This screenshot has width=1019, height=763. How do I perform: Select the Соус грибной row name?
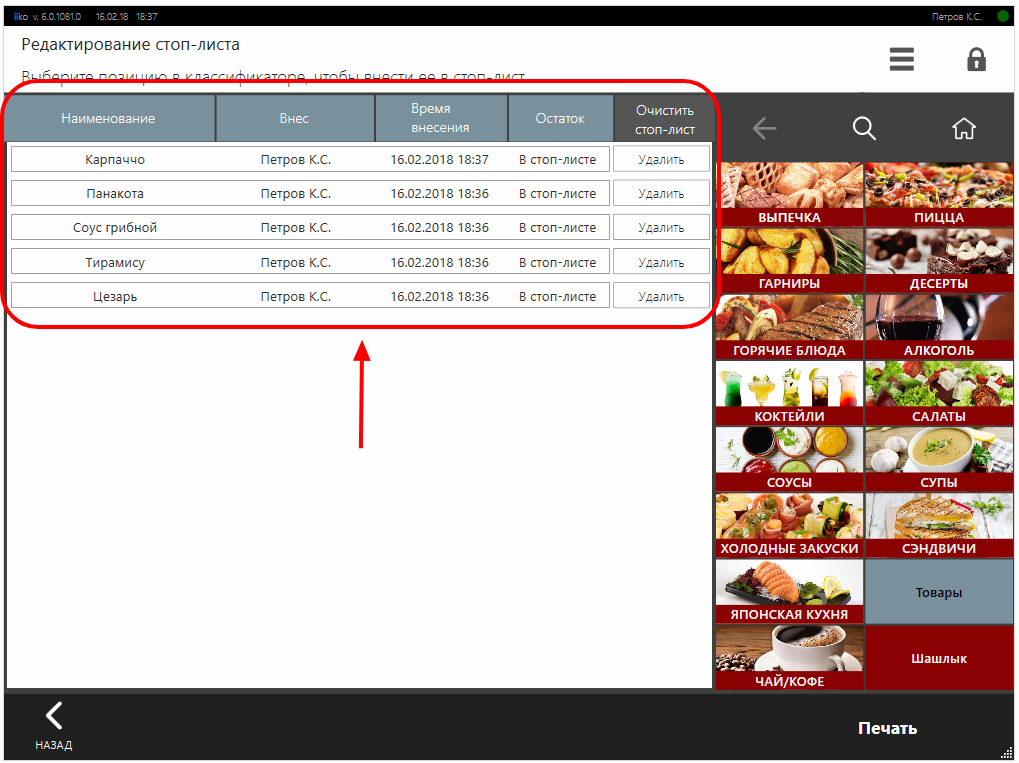[x=115, y=227]
